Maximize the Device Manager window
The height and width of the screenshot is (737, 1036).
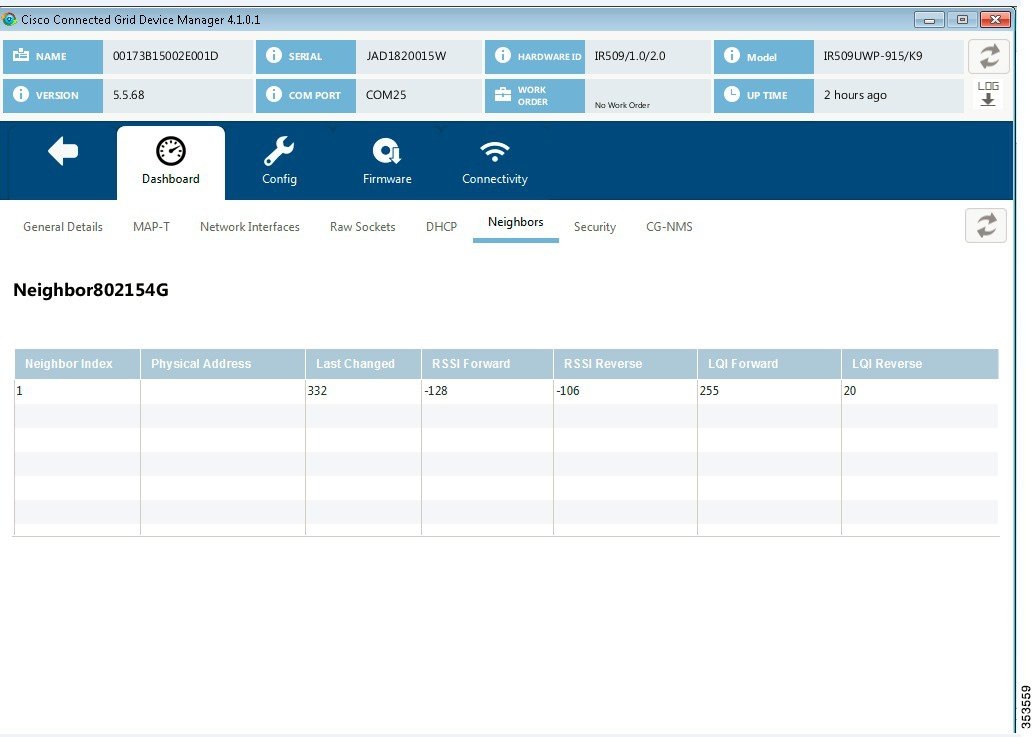click(x=962, y=20)
